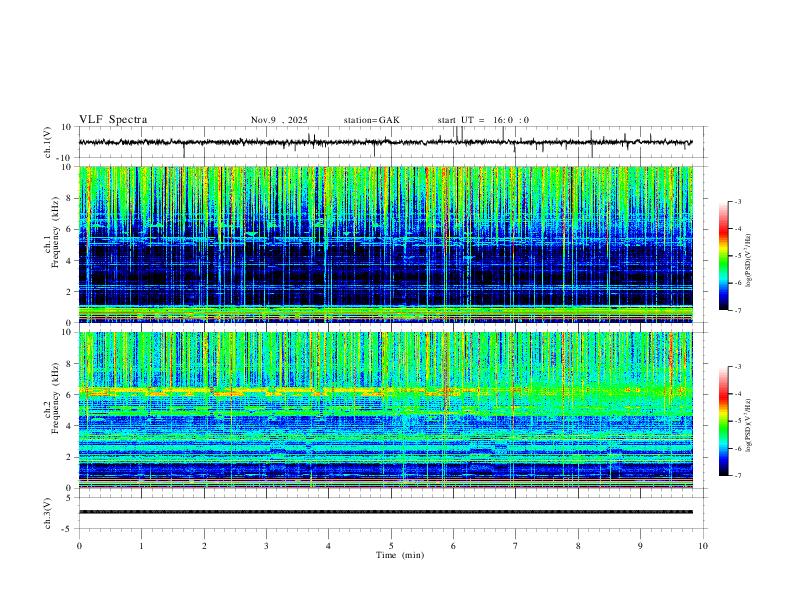Click inside the ch.1 spectrogram panel
Image resolution: width=792 pixels, height=612 pixels.
(385, 244)
